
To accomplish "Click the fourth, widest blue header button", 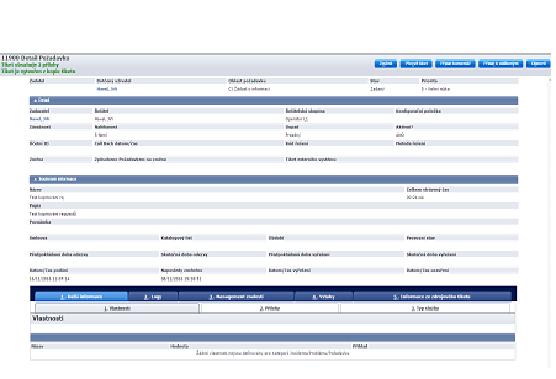I will 500,64.
